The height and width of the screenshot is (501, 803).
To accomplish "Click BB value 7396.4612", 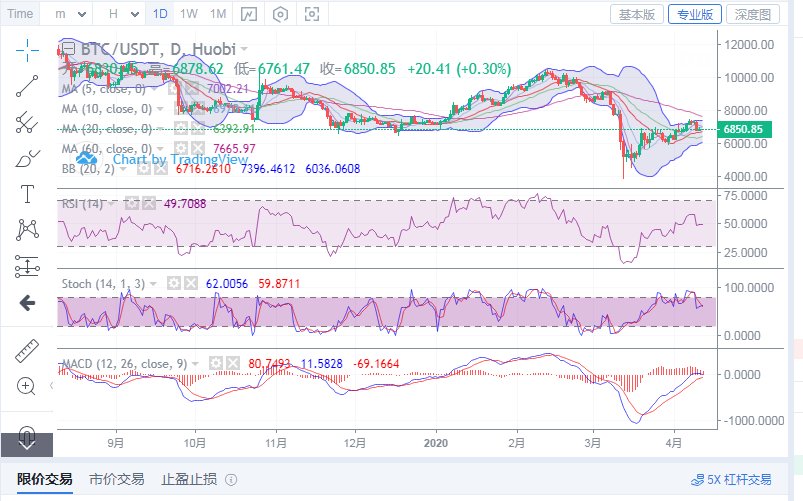I will 268,169.
